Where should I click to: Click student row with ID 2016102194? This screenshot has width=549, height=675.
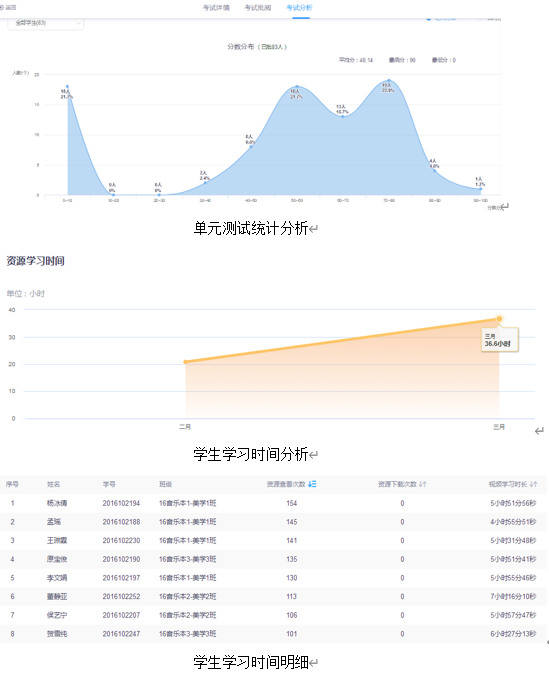point(273,503)
